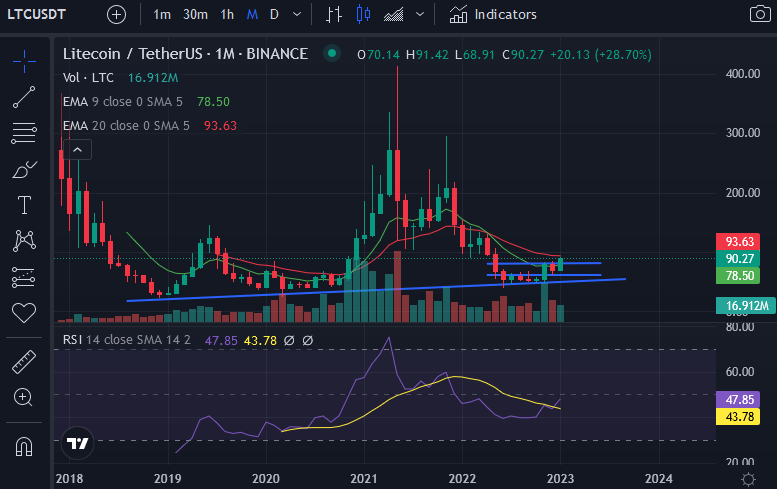The image size is (777, 489).
Task: Click the 47.85 RSI axis label
Action: pyautogui.click(x=738, y=399)
